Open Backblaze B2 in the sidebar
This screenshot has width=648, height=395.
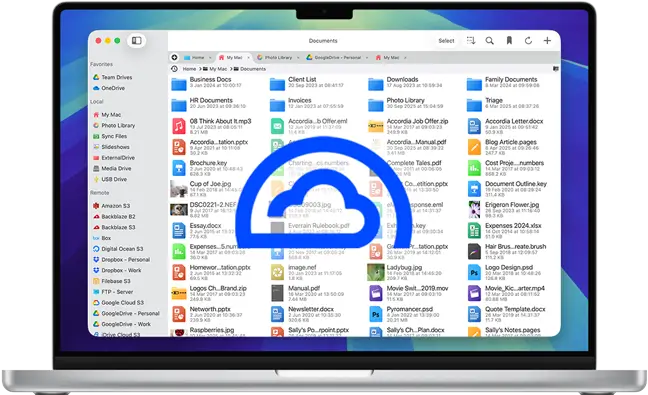(x=114, y=216)
